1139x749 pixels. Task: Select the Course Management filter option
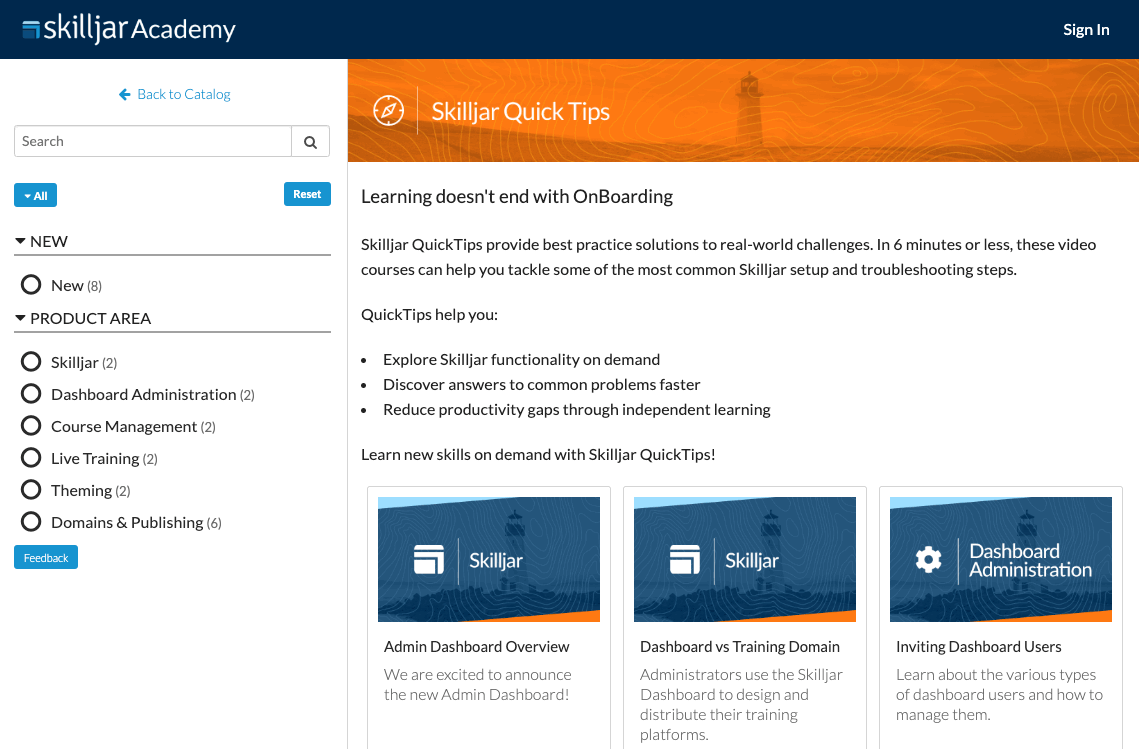pos(31,426)
